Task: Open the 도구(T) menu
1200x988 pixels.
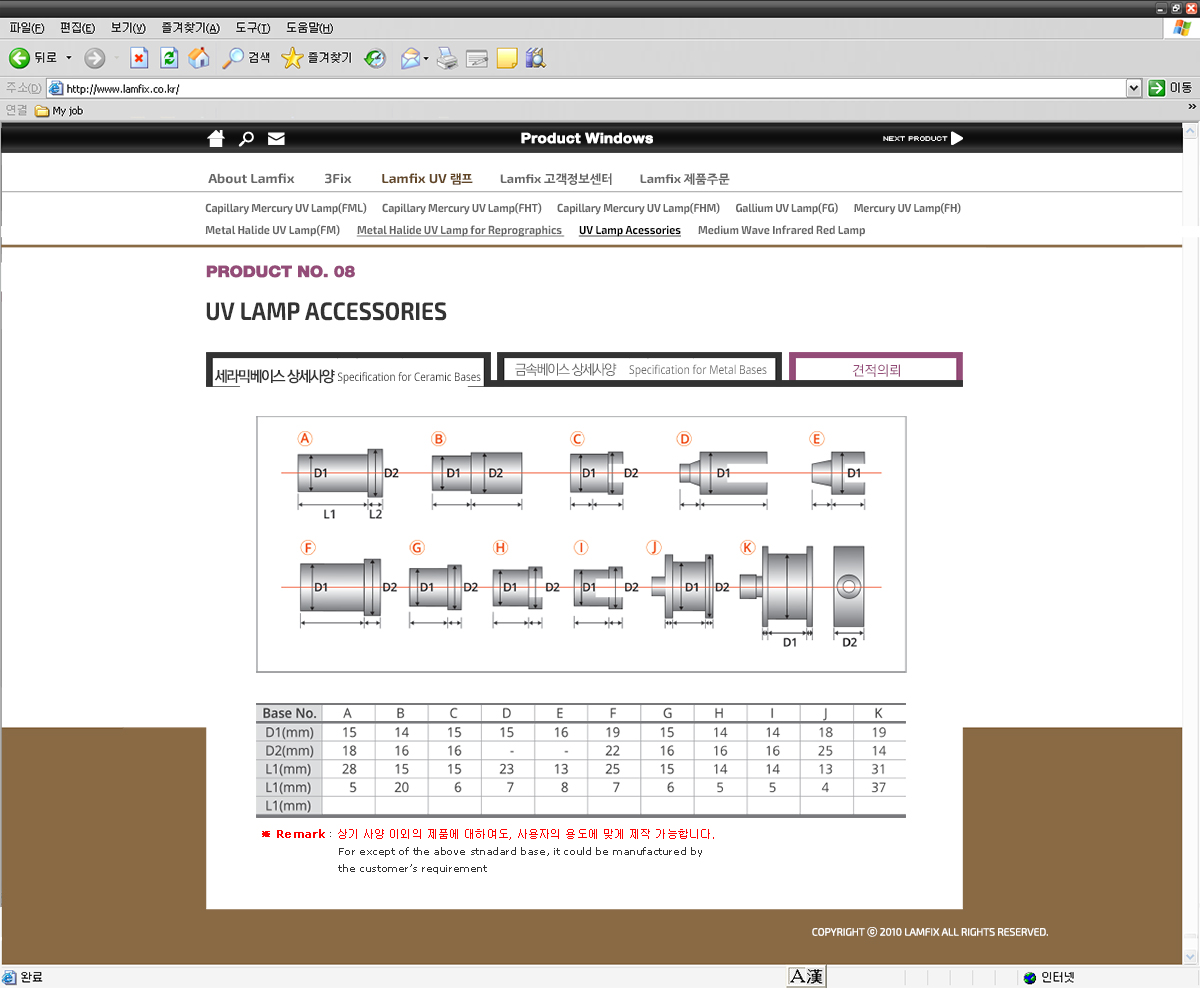Action: point(253,28)
